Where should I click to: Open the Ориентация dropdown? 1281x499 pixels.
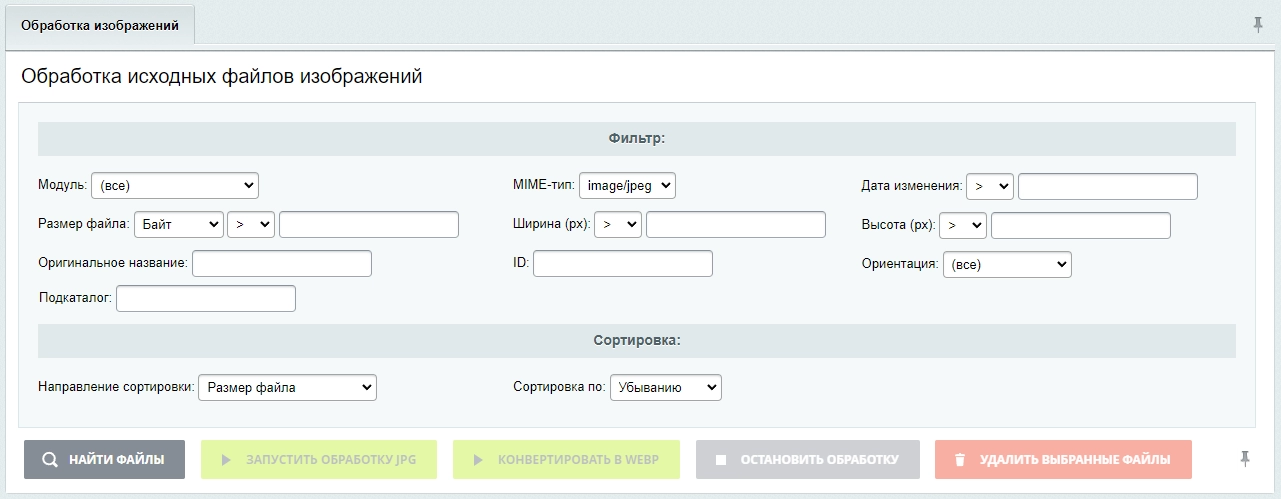point(1007,264)
